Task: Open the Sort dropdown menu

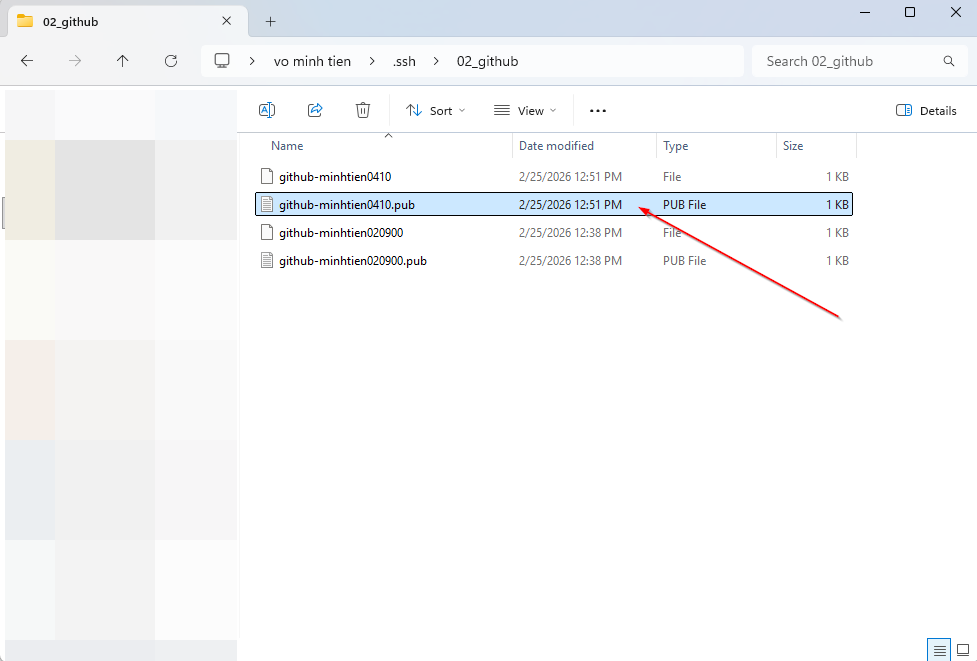Action: 435,110
